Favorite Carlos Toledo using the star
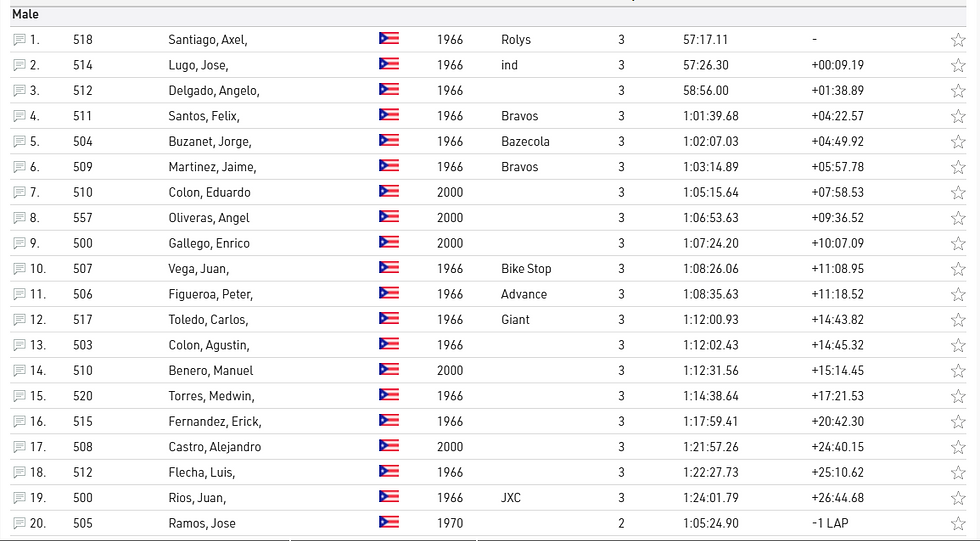This screenshot has width=980, height=541. point(958,320)
